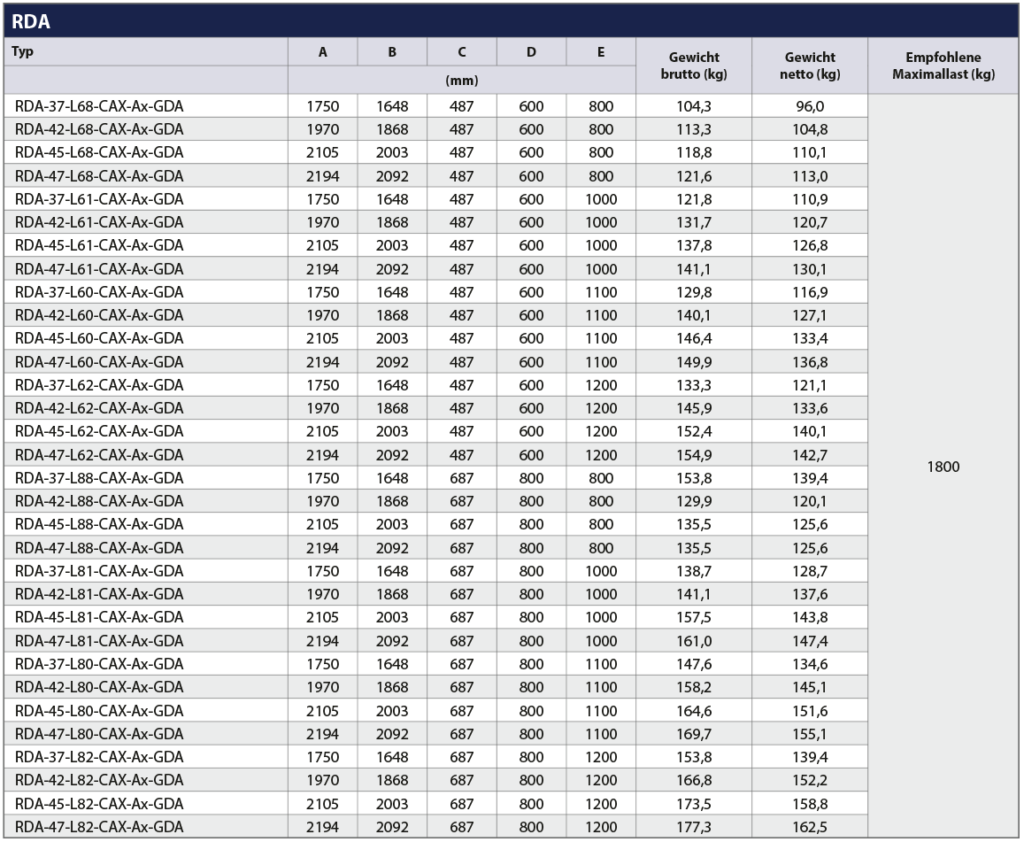This screenshot has width=1024, height=842.
Task: Select gross weight value 177,3
Action: tap(694, 827)
